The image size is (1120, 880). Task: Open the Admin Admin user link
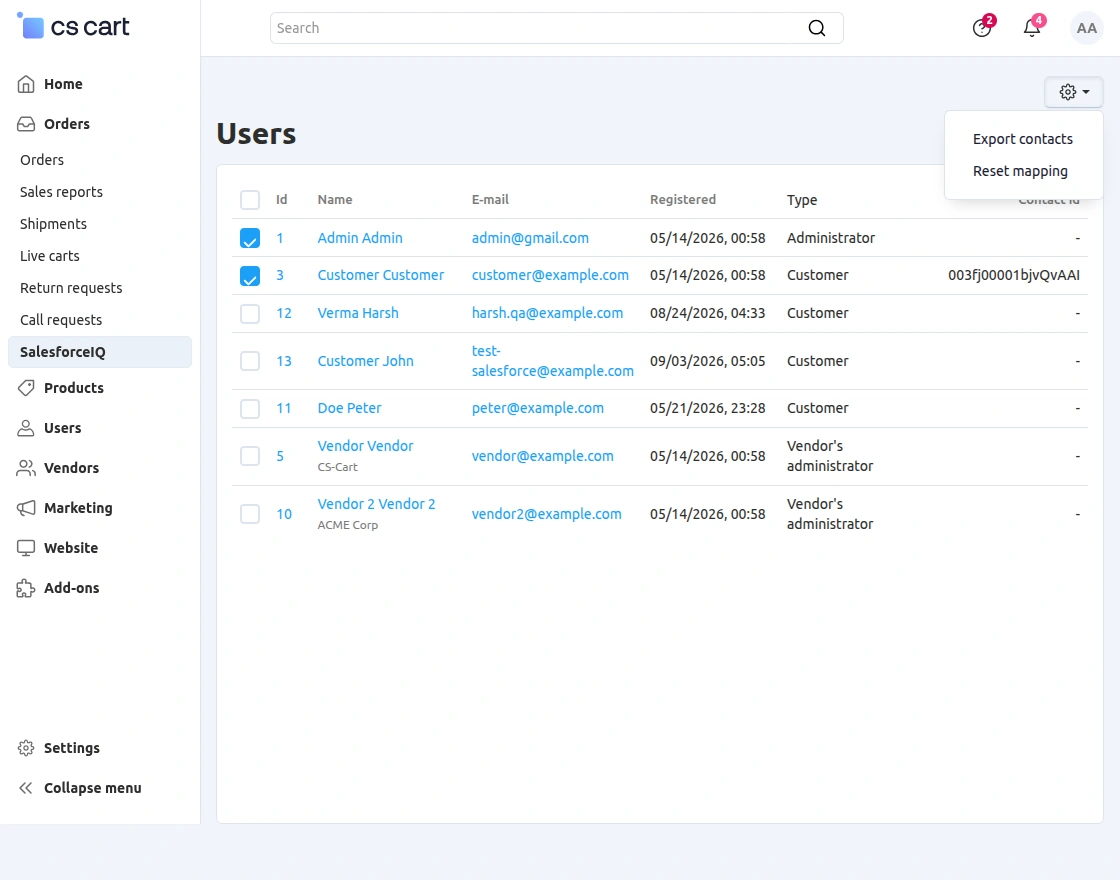point(360,238)
